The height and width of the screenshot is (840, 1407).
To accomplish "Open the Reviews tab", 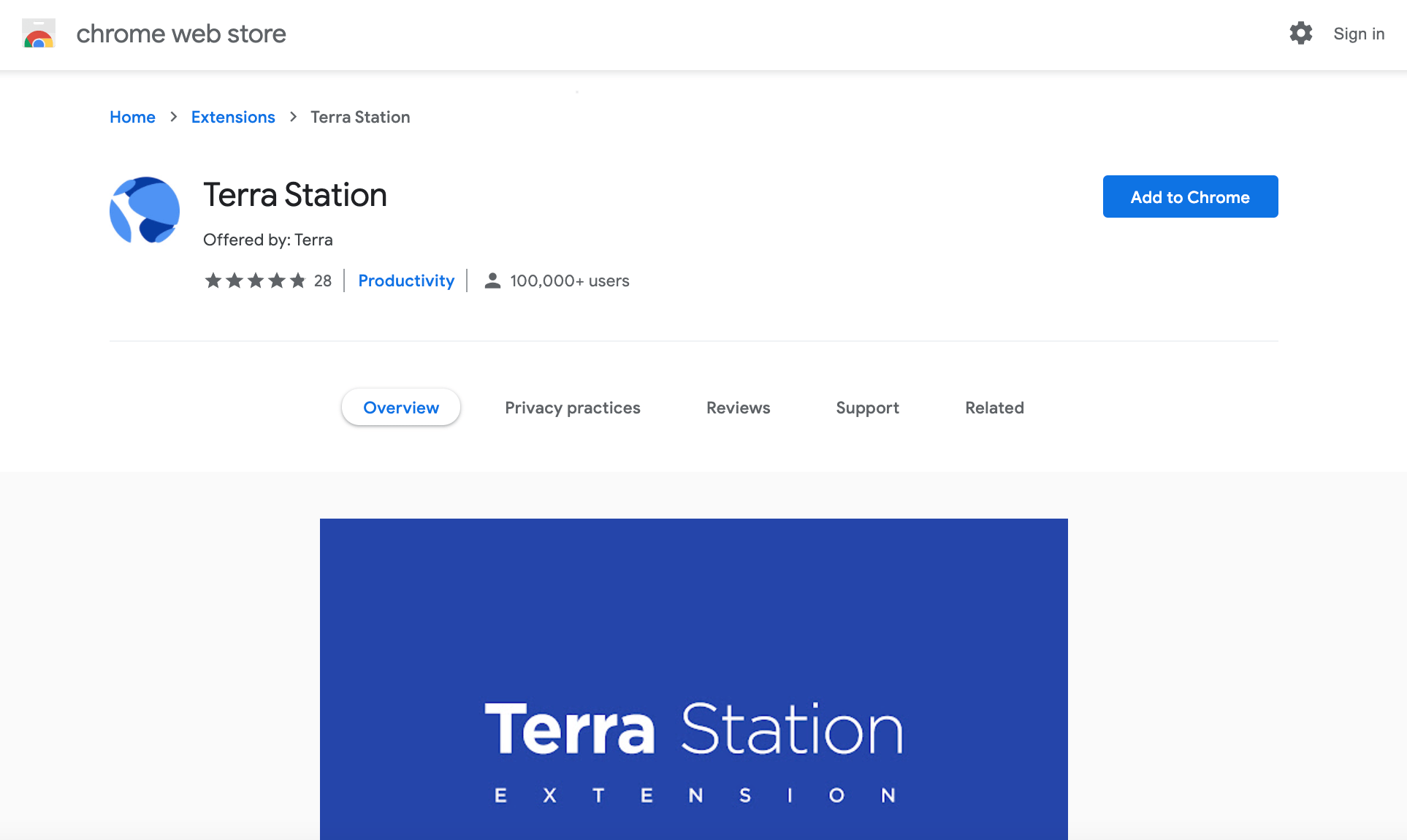I will [x=738, y=408].
